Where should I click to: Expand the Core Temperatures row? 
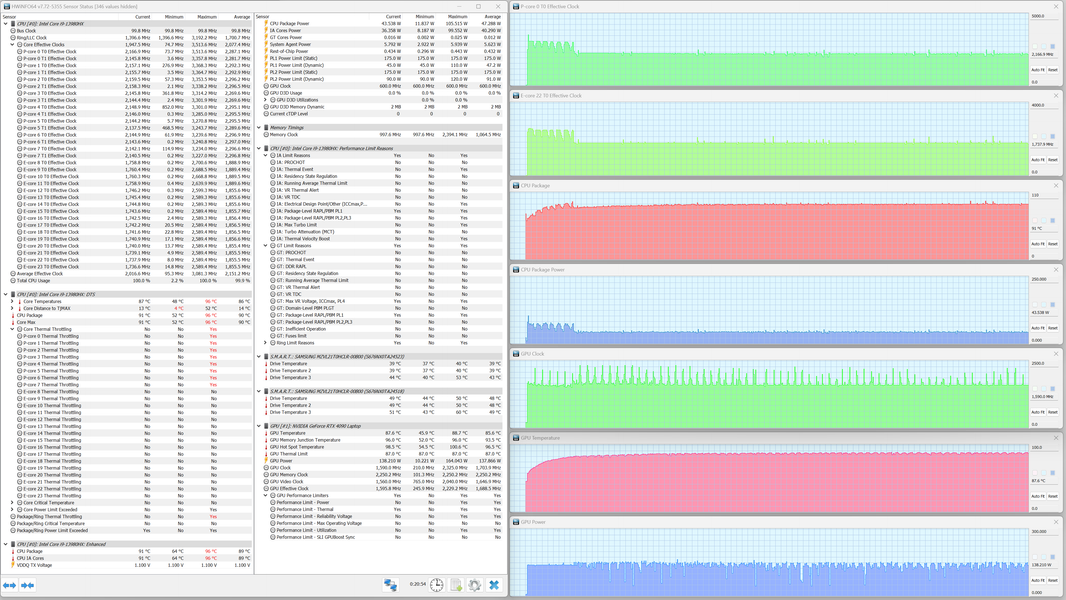(12, 302)
